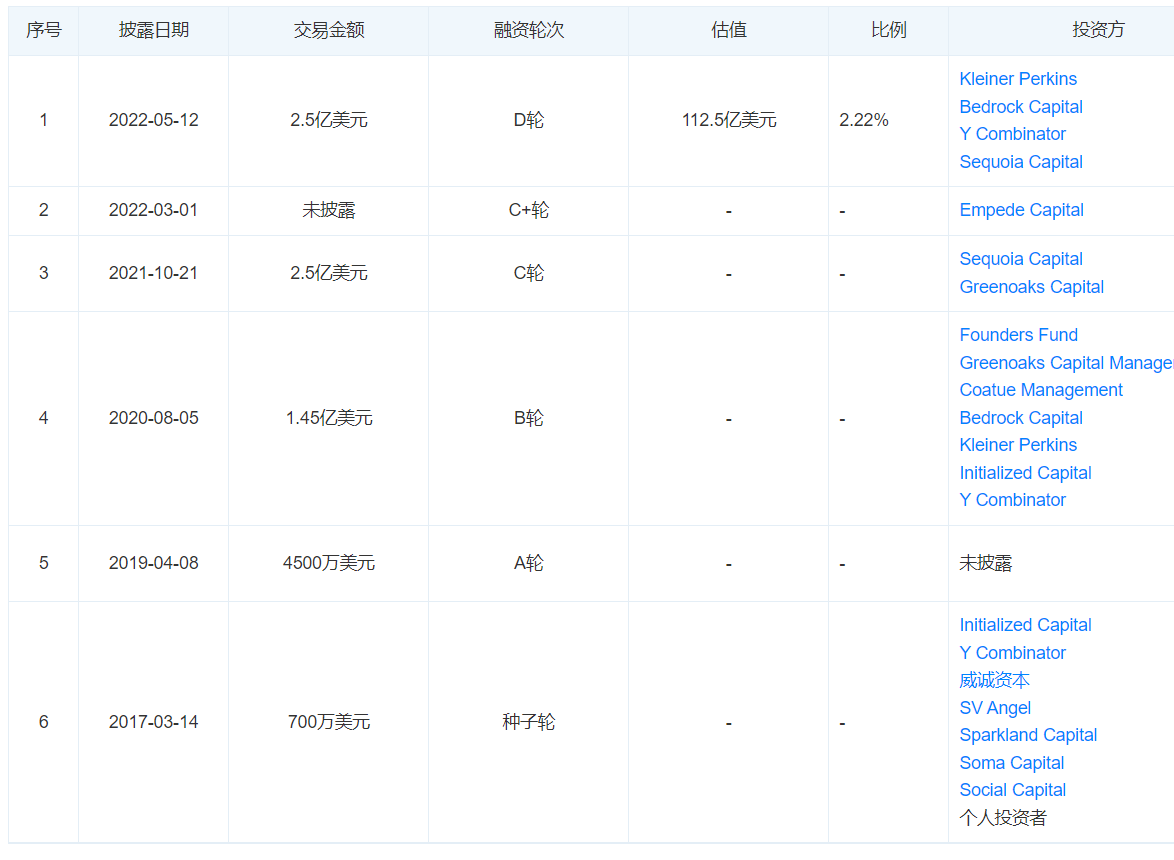Visit the Social Capital investor link
Image resolution: width=1174 pixels, height=860 pixels.
(x=1012, y=789)
